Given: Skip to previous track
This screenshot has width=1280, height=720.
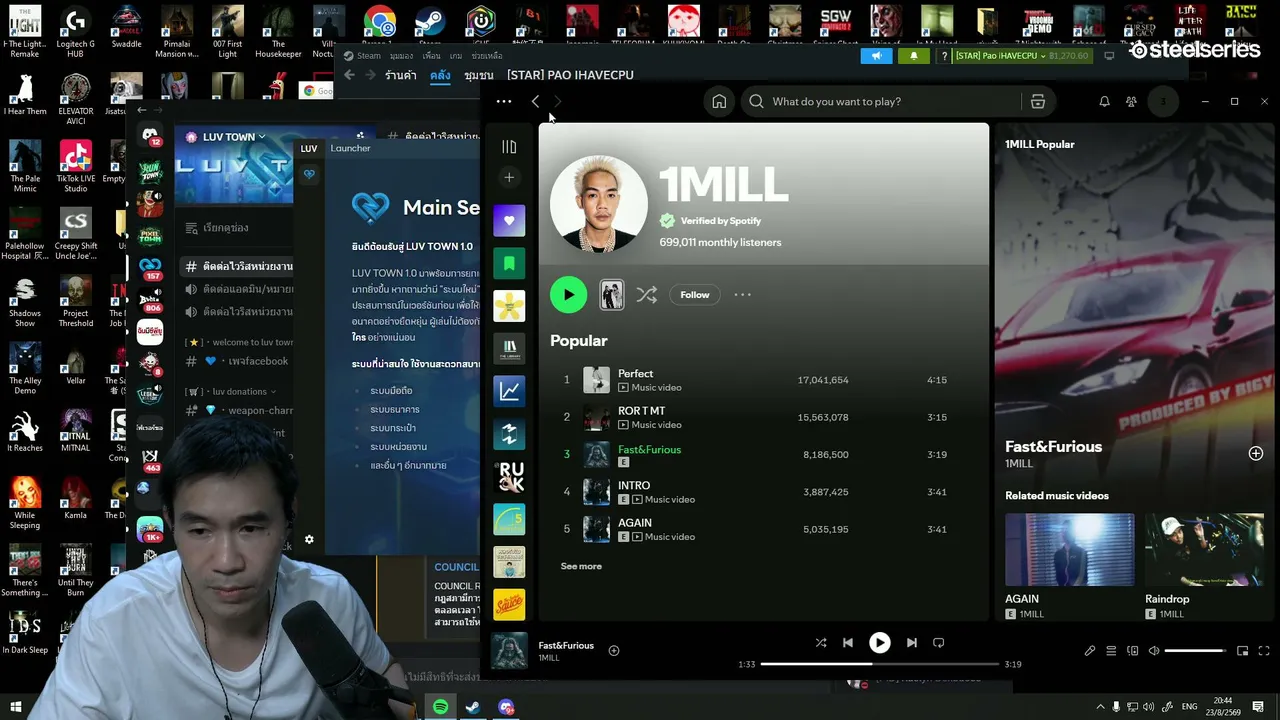Looking at the screenshot, I should pyautogui.click(x=848, y=643).
